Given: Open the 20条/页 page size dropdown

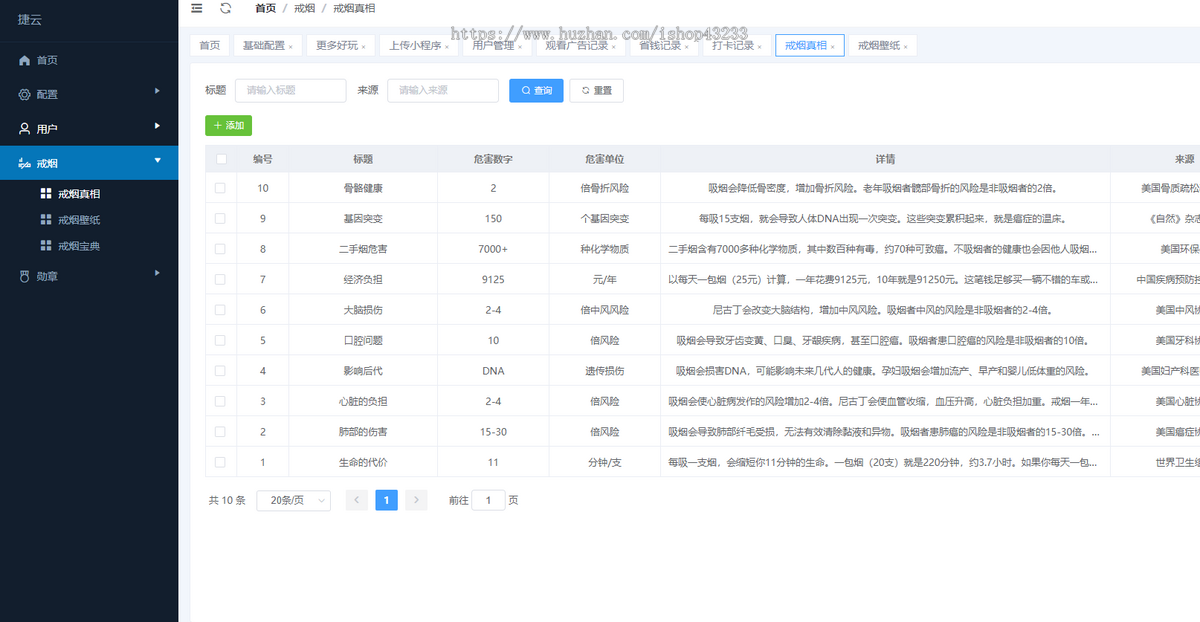Looking at the screenshot, I should 294,500.
